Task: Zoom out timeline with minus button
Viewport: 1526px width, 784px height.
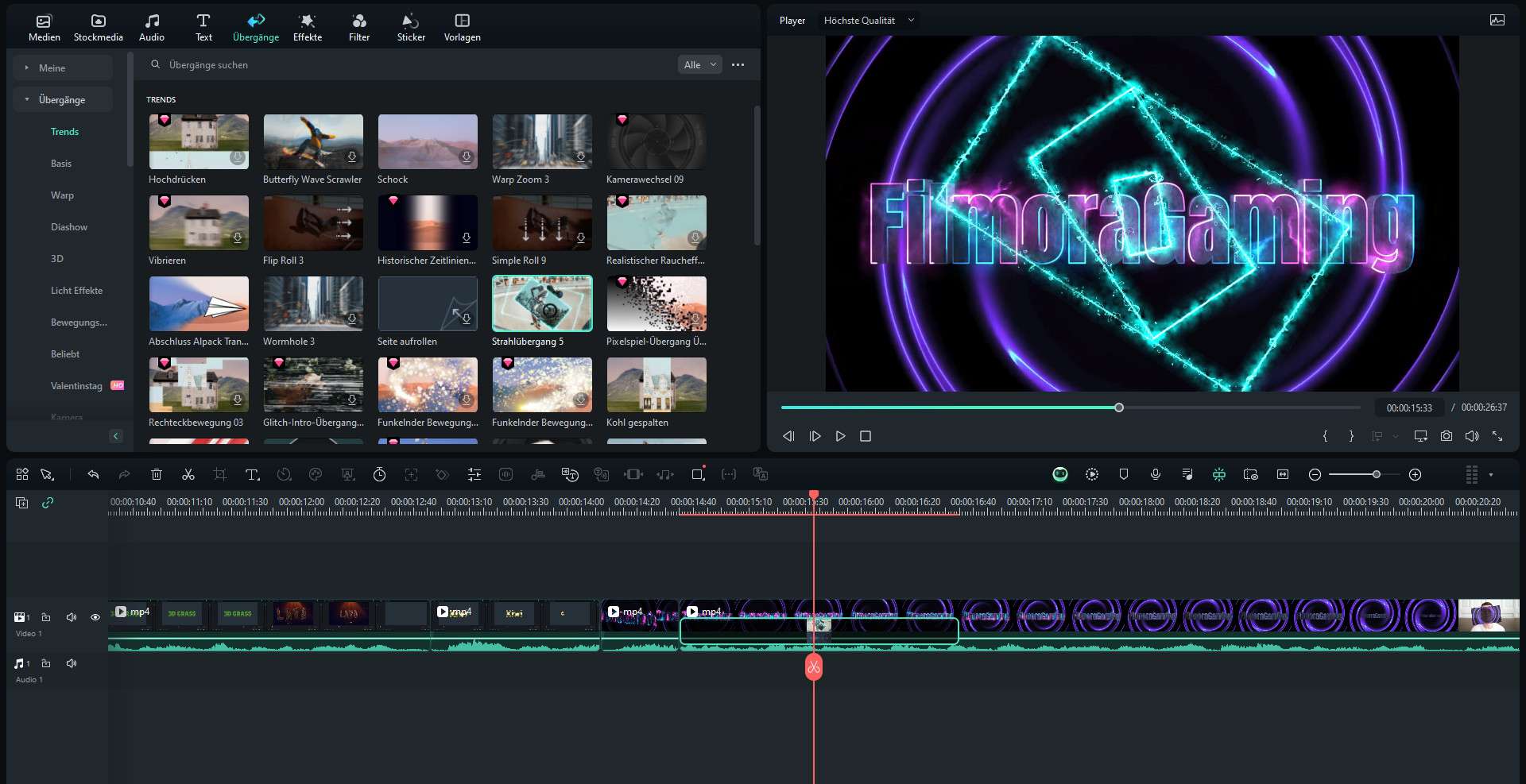Action: pos(1315,474)
